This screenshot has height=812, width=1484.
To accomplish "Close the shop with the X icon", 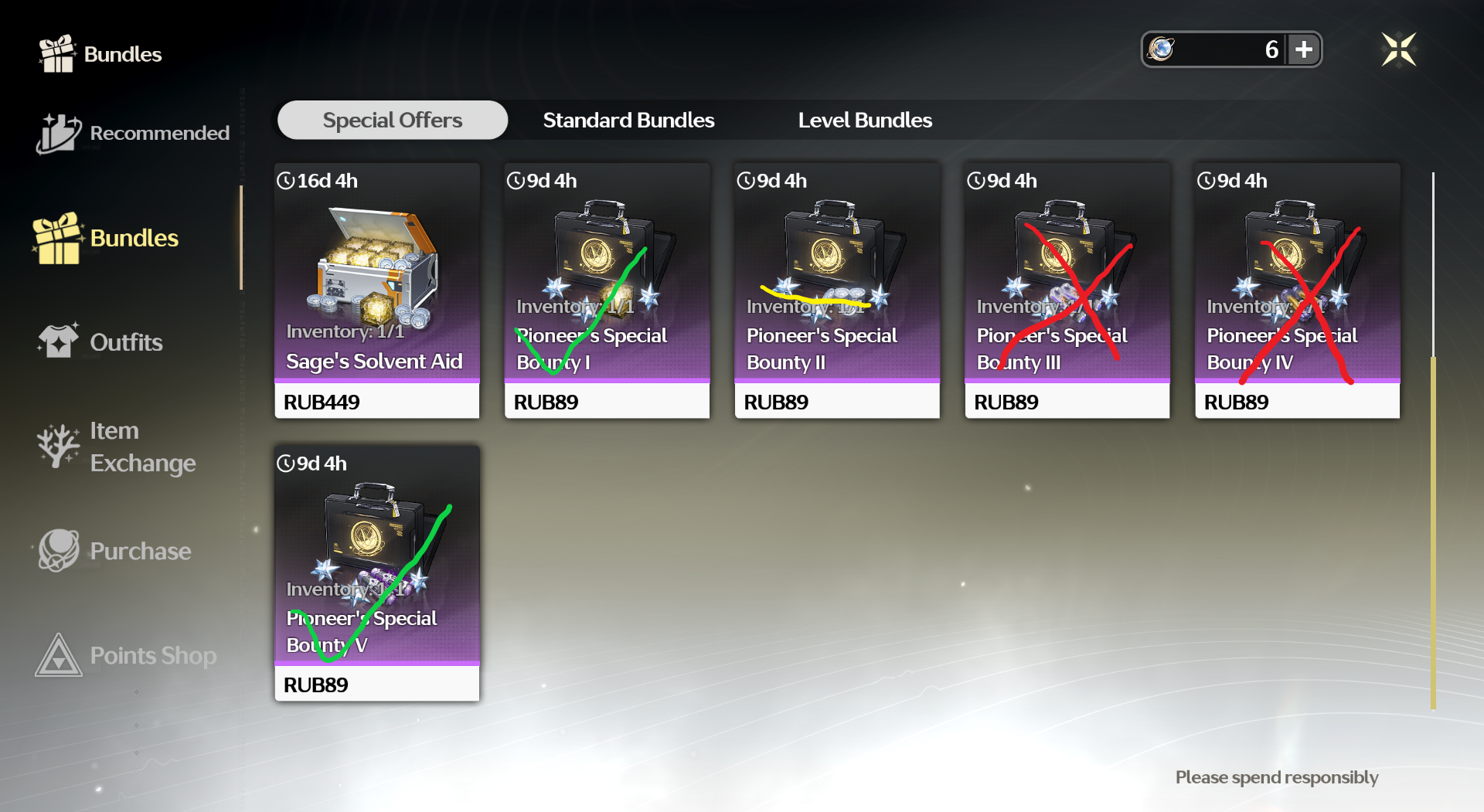I will 1399,49.
